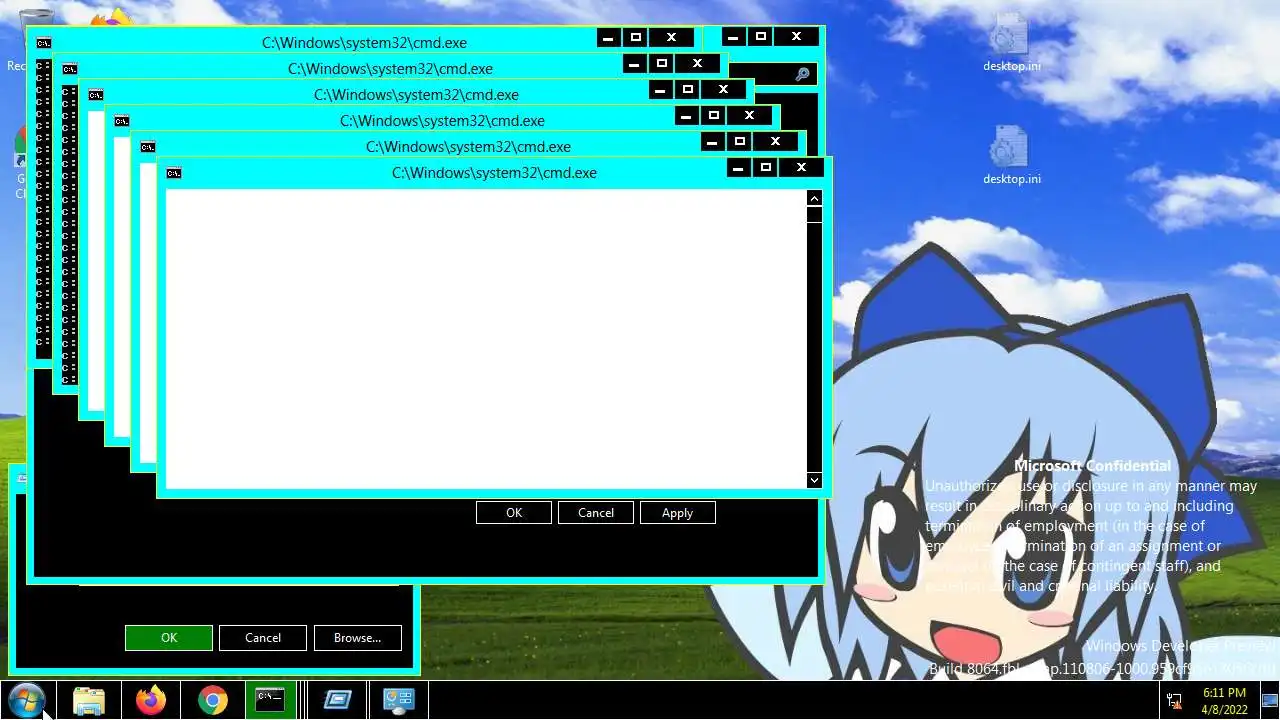Open the Start menu orb
This screenshot has height=720, width=1280.
pos(25,700)
